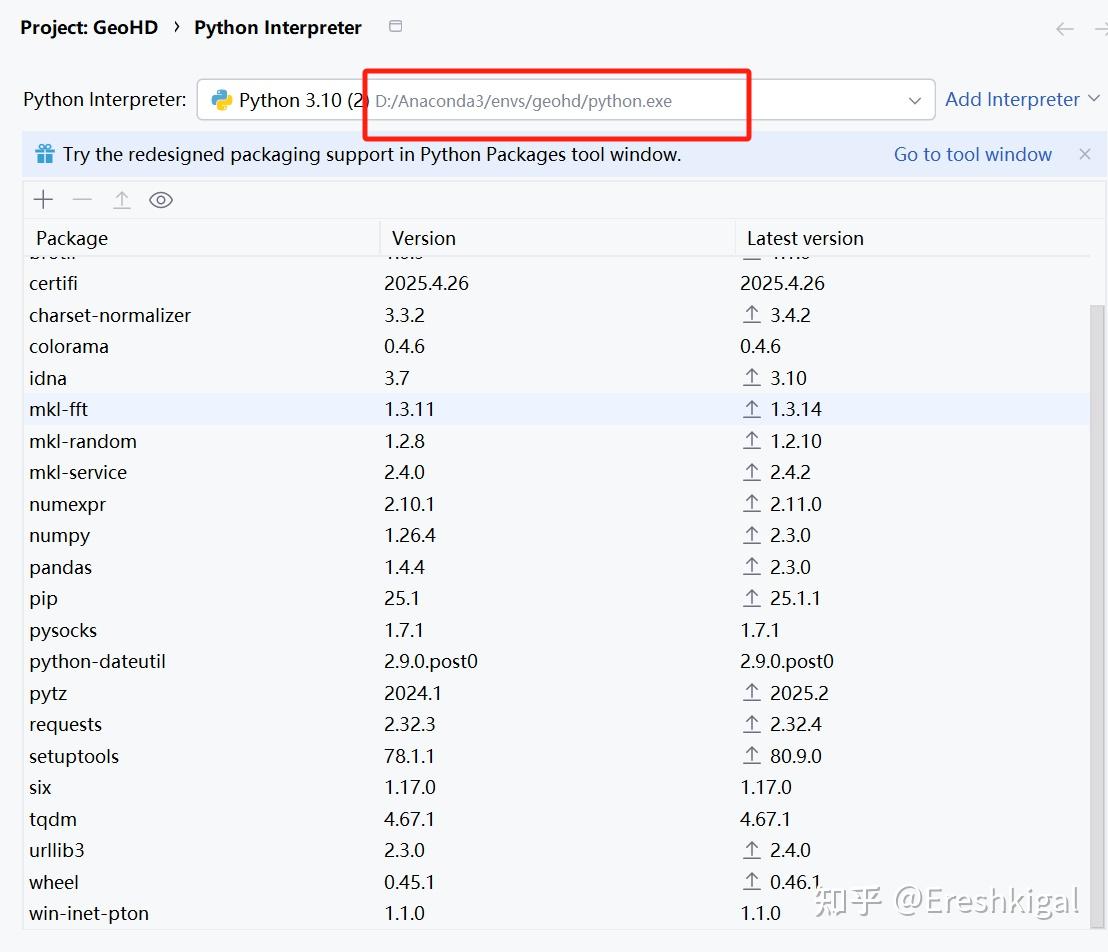
Task: Sort by the Latest version column header
Action: [805, 238]
